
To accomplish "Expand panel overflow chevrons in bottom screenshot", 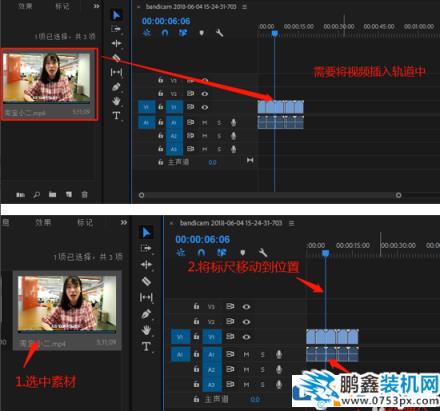I will pyautogui.click(x=124, y=222).
